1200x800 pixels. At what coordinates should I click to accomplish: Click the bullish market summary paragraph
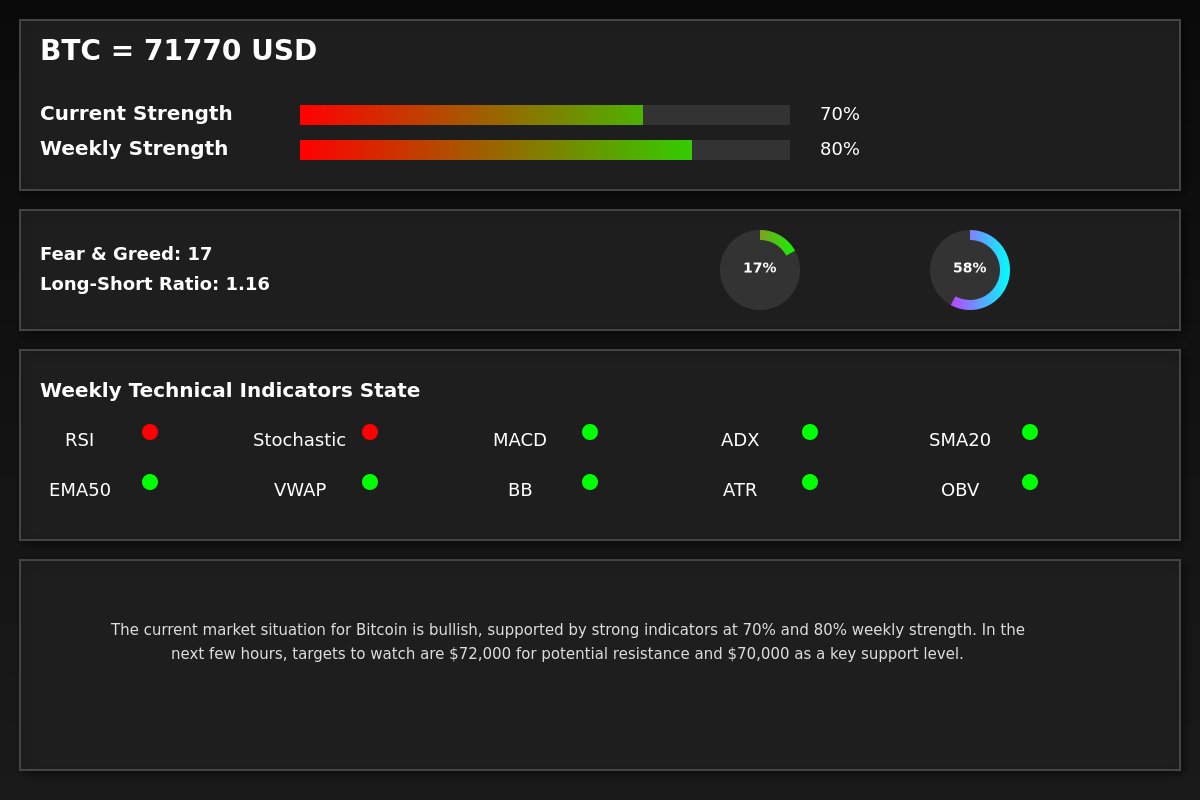(x=567, y=642)
